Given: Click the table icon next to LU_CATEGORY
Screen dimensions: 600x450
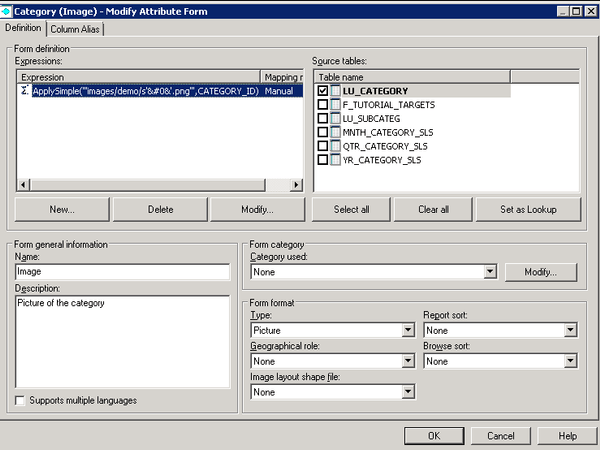Looking at the screenshot, I should (336, 91).
